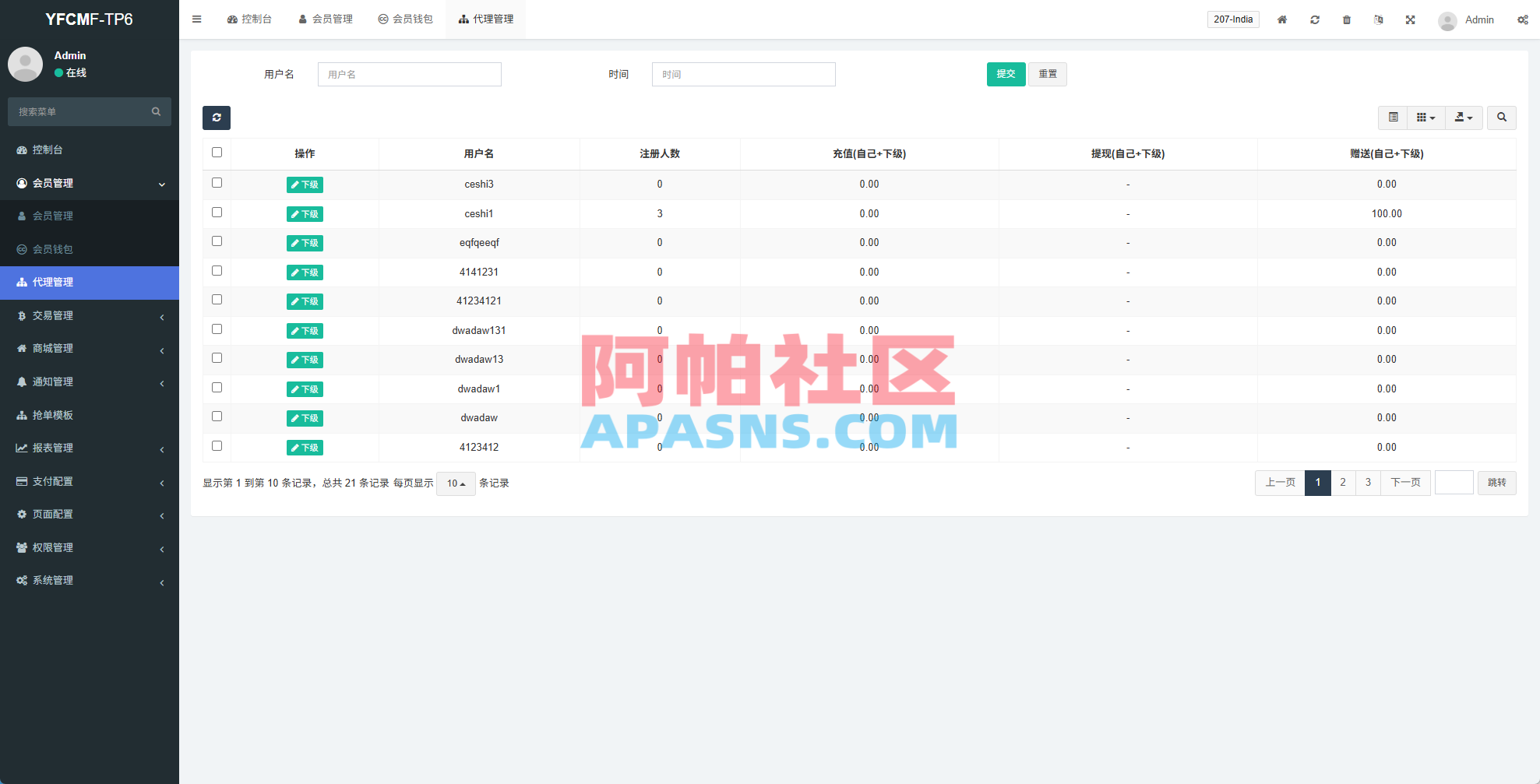This screenshot has height=784, width=1540.
Task: Open the table search magnifier button
Action: point(1502,118)
